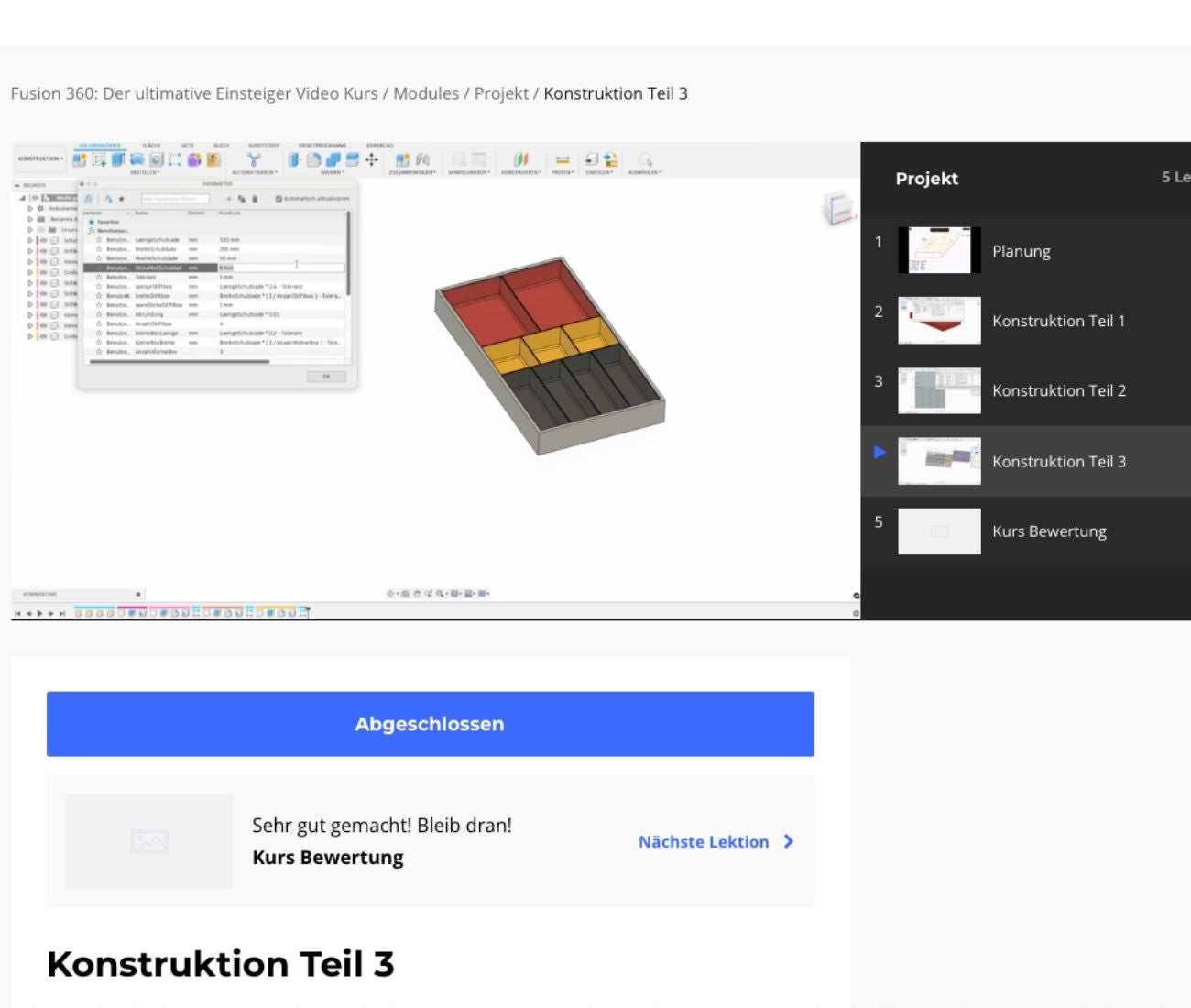Viewport: 1191px width, 1008px height.
Task: Click the ViewCube in the viewport corner
Action: tap(837, 209)
